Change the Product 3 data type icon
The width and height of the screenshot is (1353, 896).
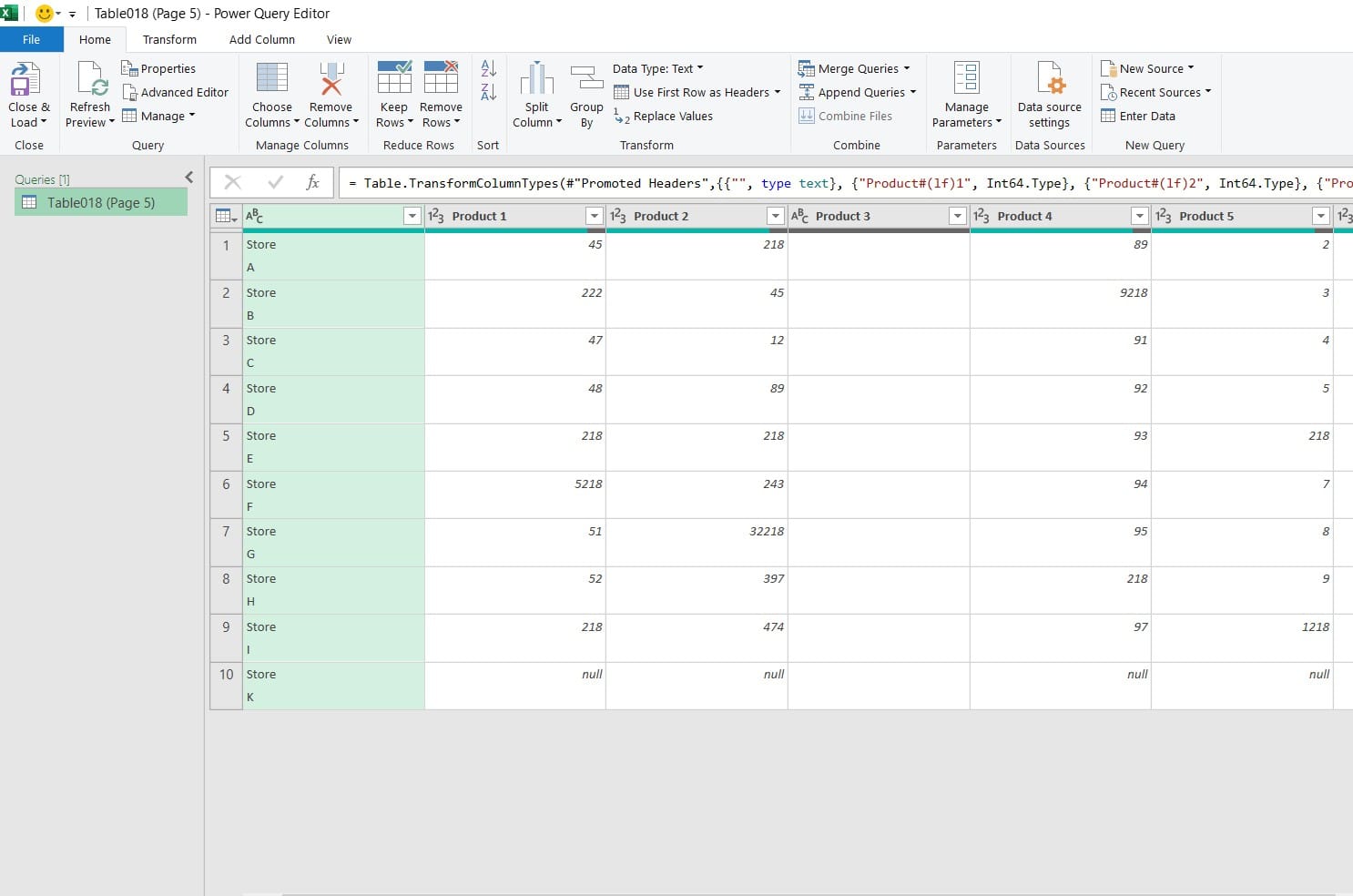pos(799,216)
